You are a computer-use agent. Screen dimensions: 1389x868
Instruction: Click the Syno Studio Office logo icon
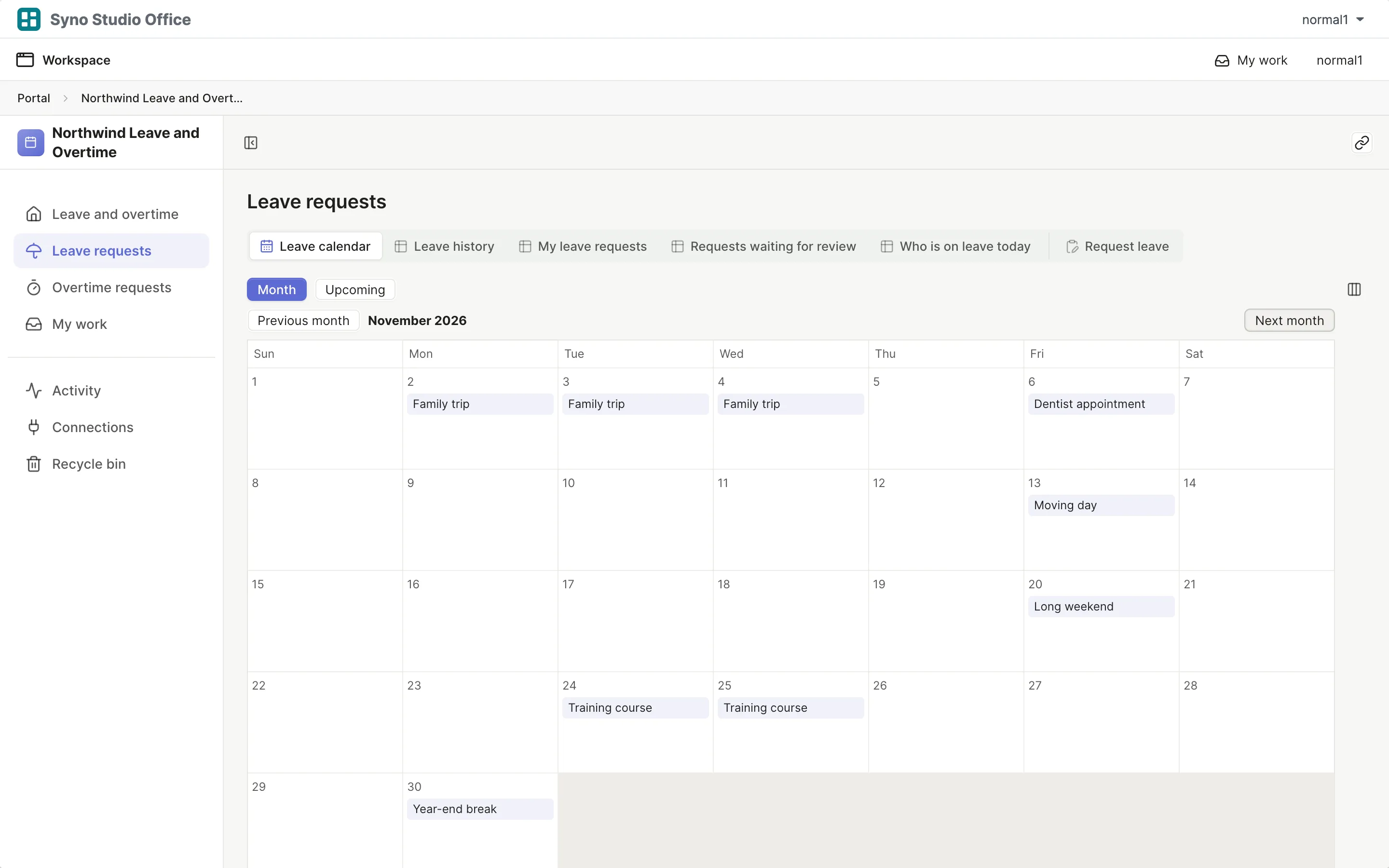[29, 19]
